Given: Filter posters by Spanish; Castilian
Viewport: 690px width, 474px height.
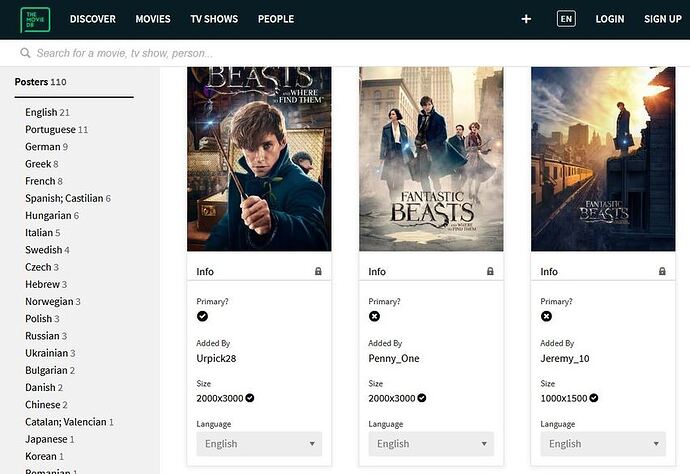Looking at the screenshot, I should (x=68, y=198).
